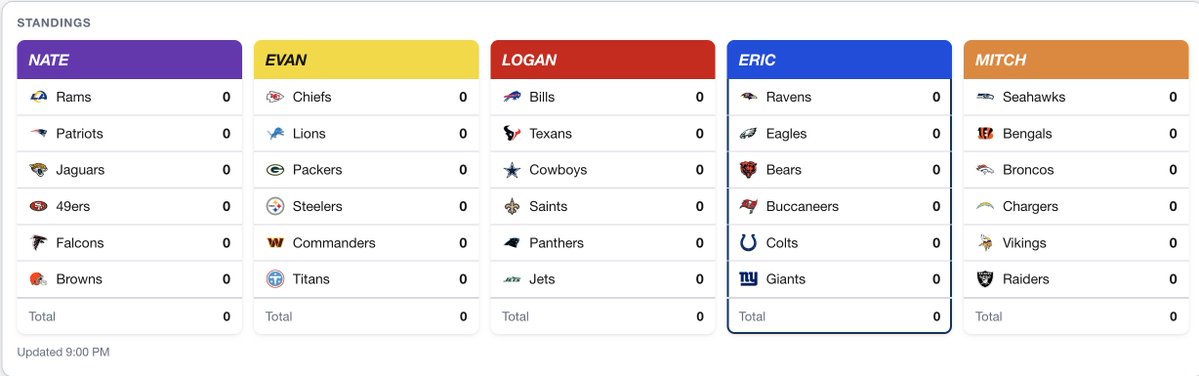Select the NATE purple header

(x=129, y=60)
